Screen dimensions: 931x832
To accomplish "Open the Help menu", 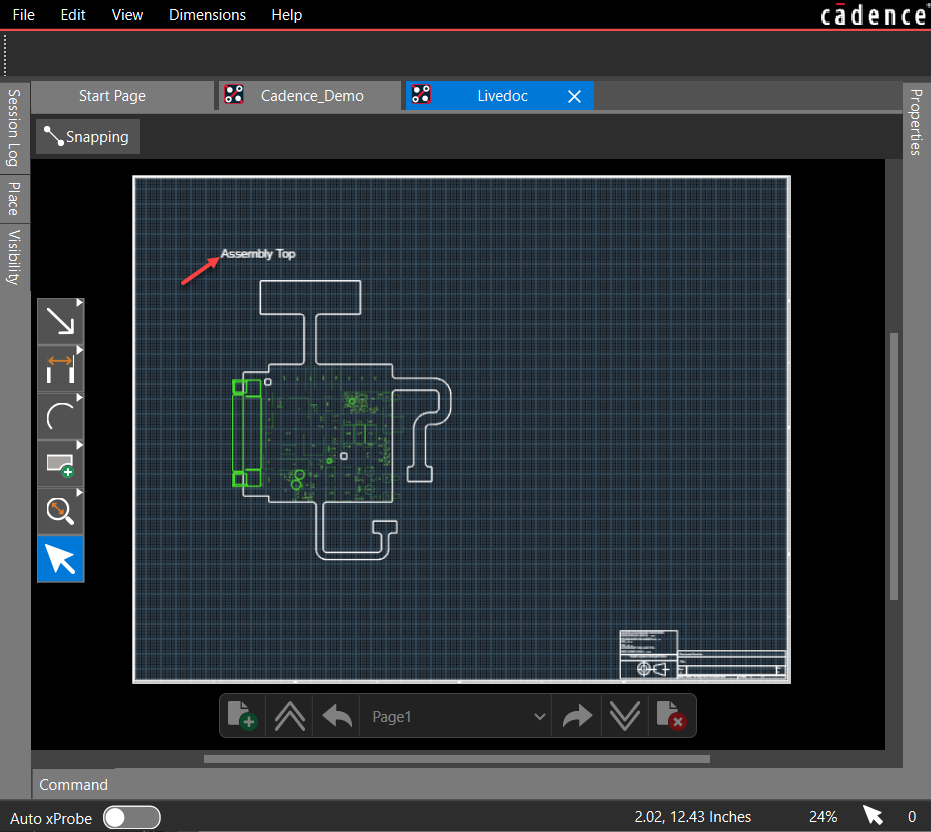I will coord(287,15).
